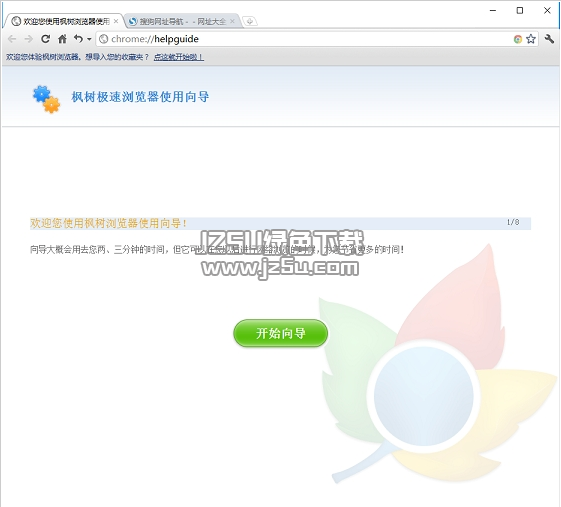Click the back navigation arrow

12,39
